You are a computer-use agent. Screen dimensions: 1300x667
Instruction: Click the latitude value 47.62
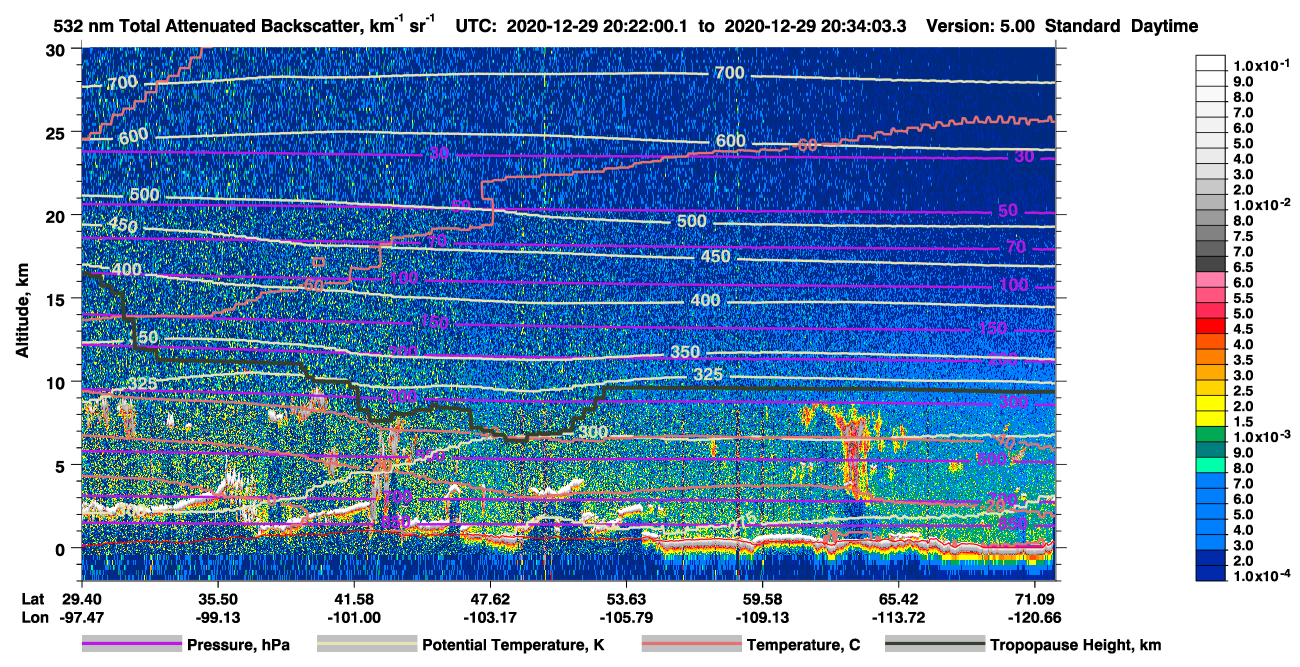tap(490, 597)
